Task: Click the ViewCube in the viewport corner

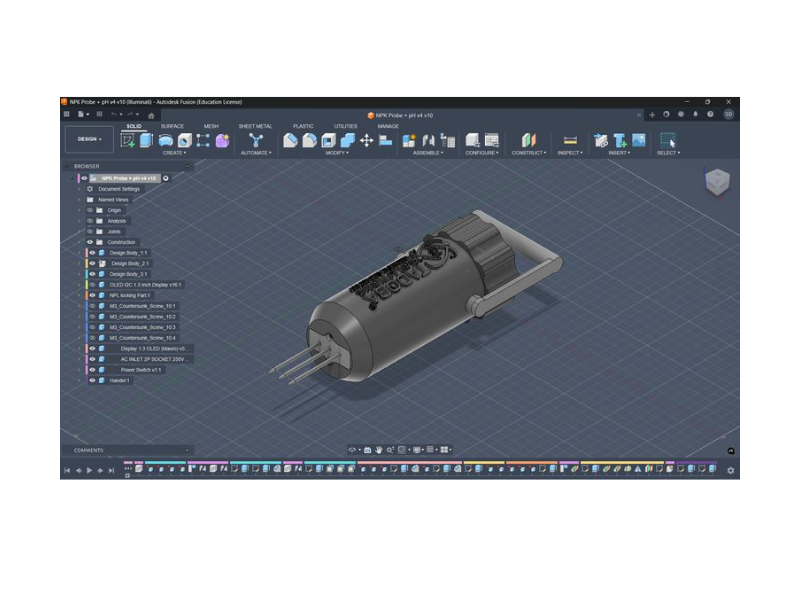Action: (717, 182)
